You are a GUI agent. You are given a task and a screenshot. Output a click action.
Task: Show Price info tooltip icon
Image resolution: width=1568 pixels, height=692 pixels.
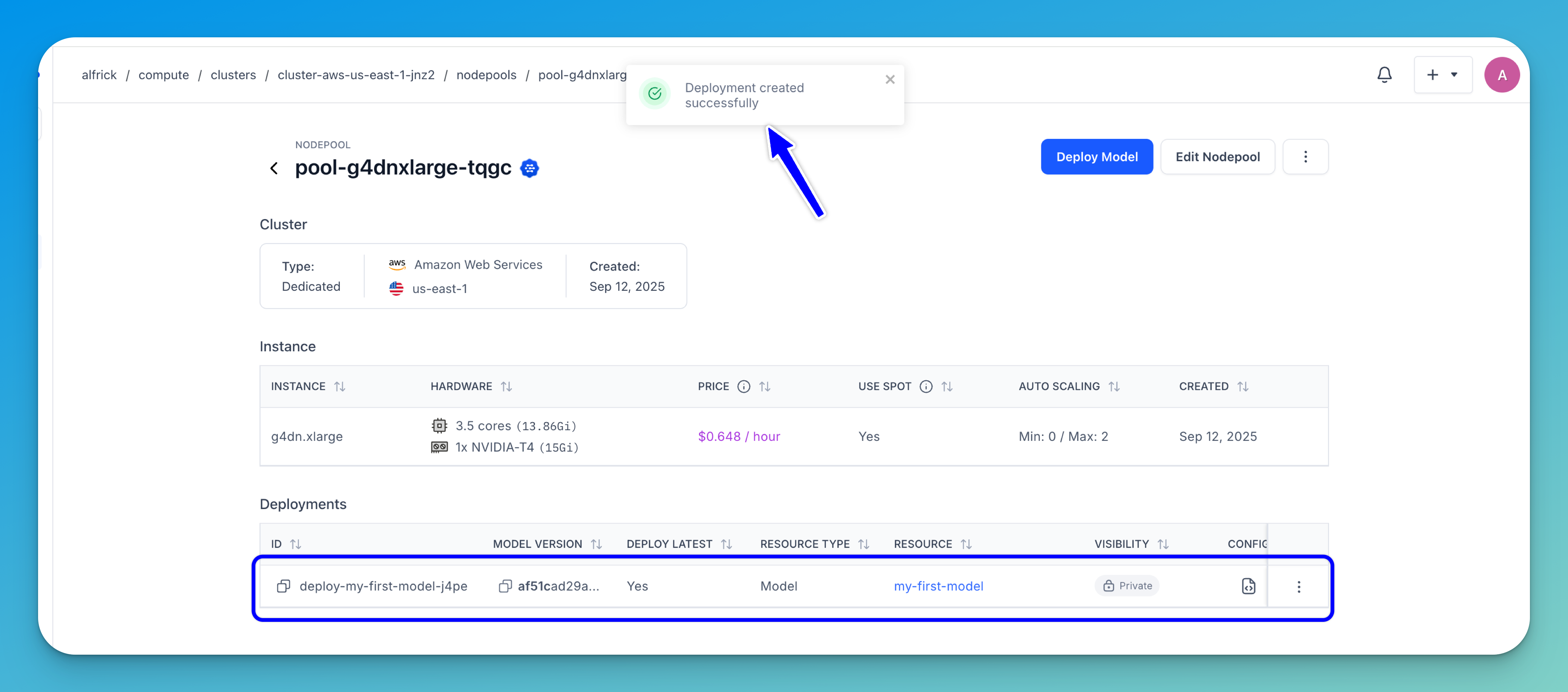coord(743,386)
